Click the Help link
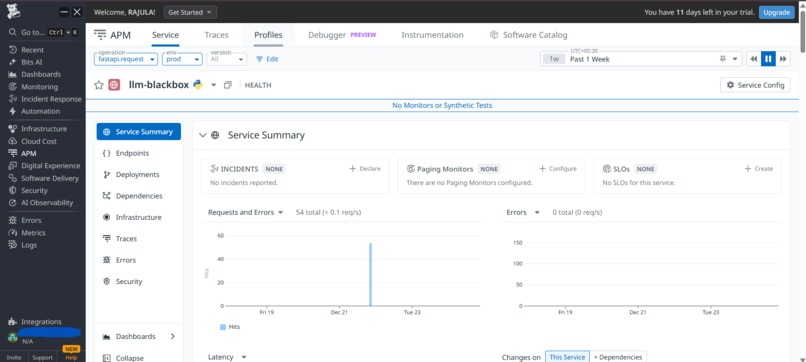Viewport: 806px width, 362px height. coord(71,357)
